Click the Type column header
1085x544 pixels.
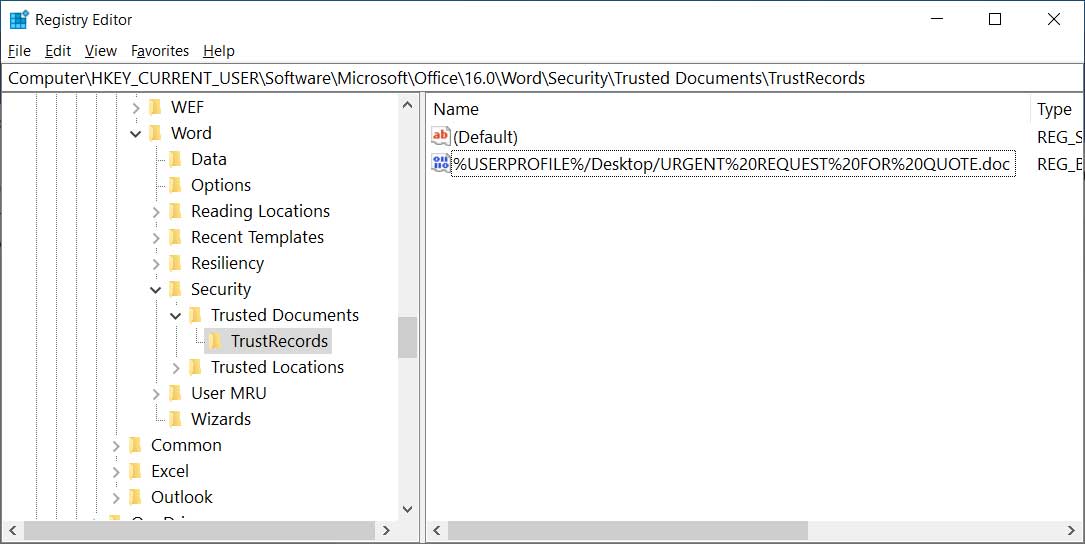point(1055,109)
